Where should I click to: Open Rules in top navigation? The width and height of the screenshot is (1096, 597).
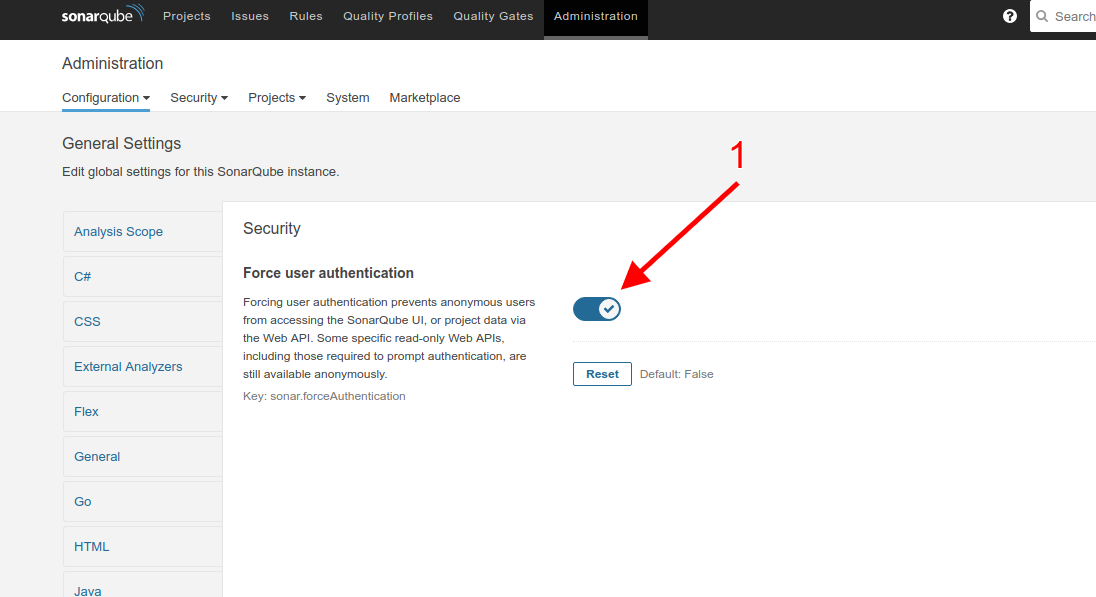pos(306,16)
